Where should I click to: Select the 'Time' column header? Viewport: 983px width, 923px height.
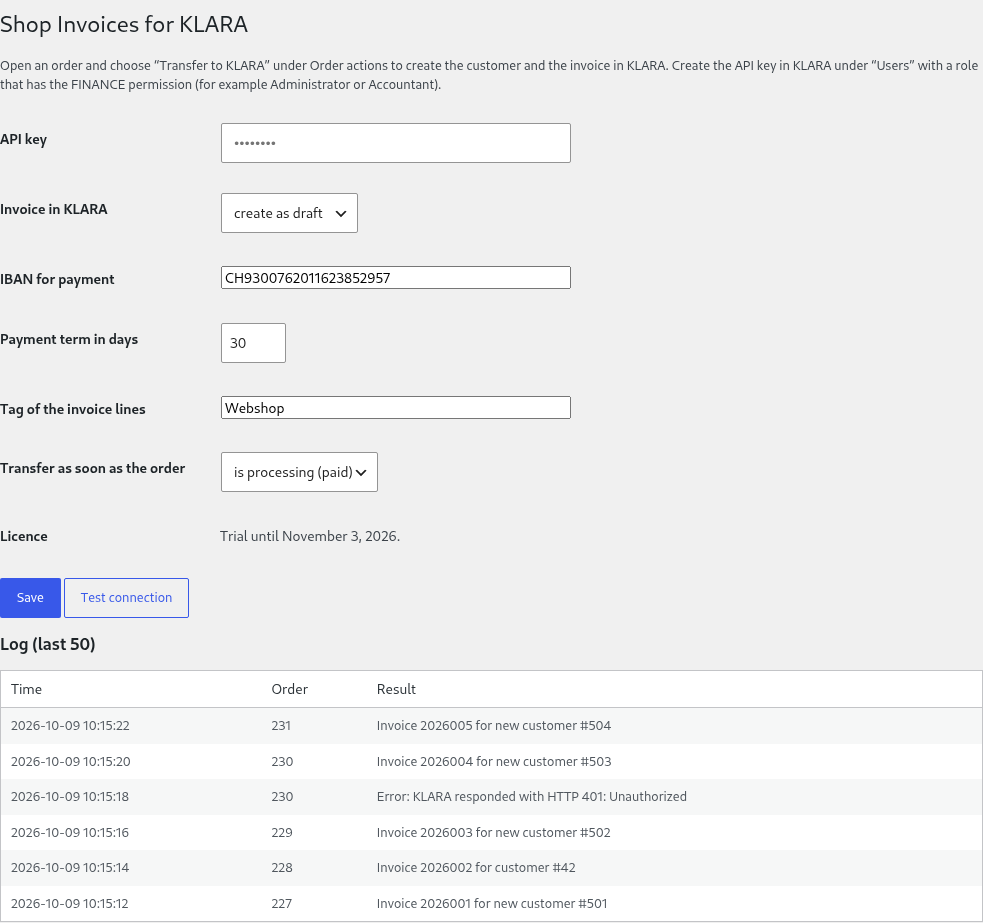tap(26, 689)
